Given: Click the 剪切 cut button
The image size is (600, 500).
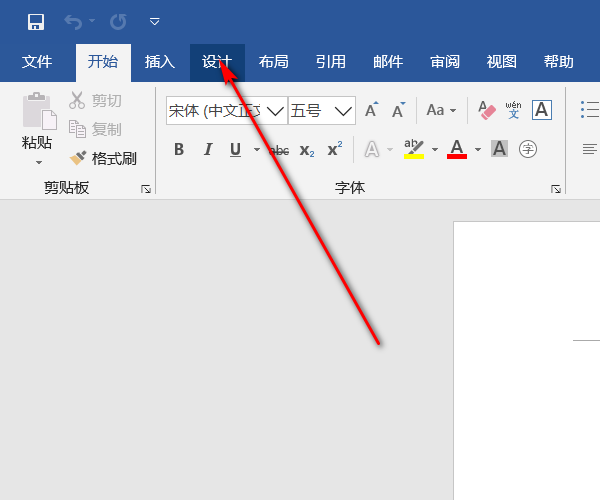Looking at the screenshot, I should click(95, 100).
